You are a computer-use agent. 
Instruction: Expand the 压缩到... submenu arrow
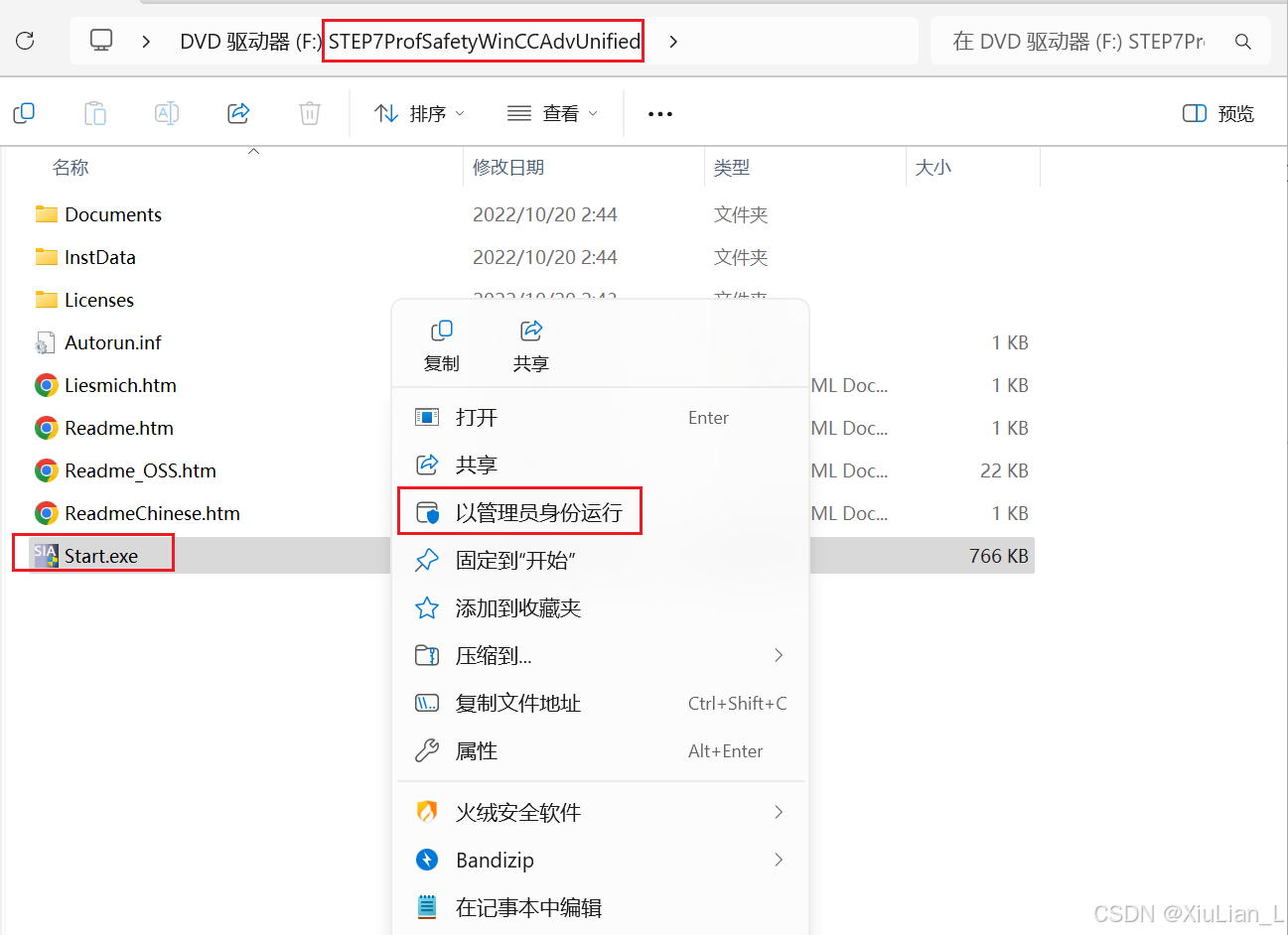pos(779,655)
